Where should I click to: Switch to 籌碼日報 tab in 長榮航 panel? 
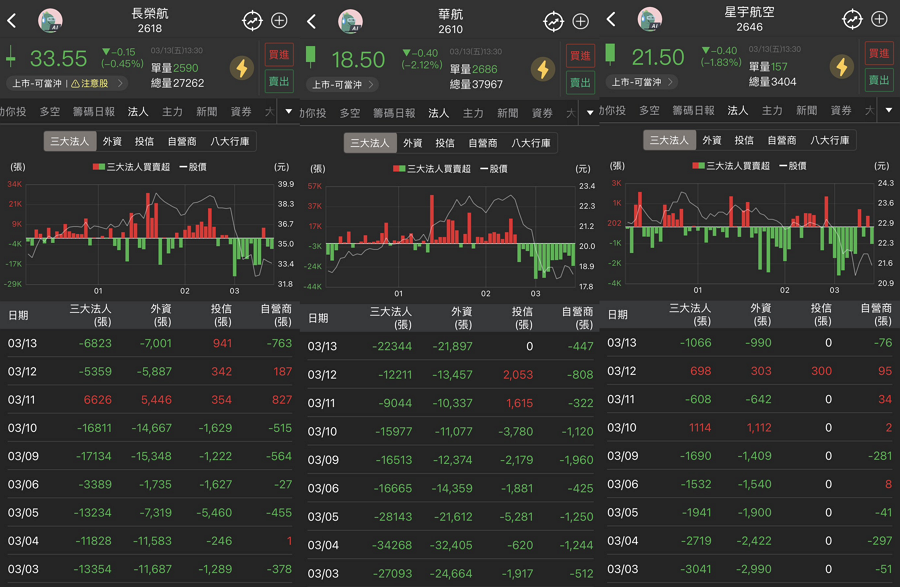coord(93,112)
